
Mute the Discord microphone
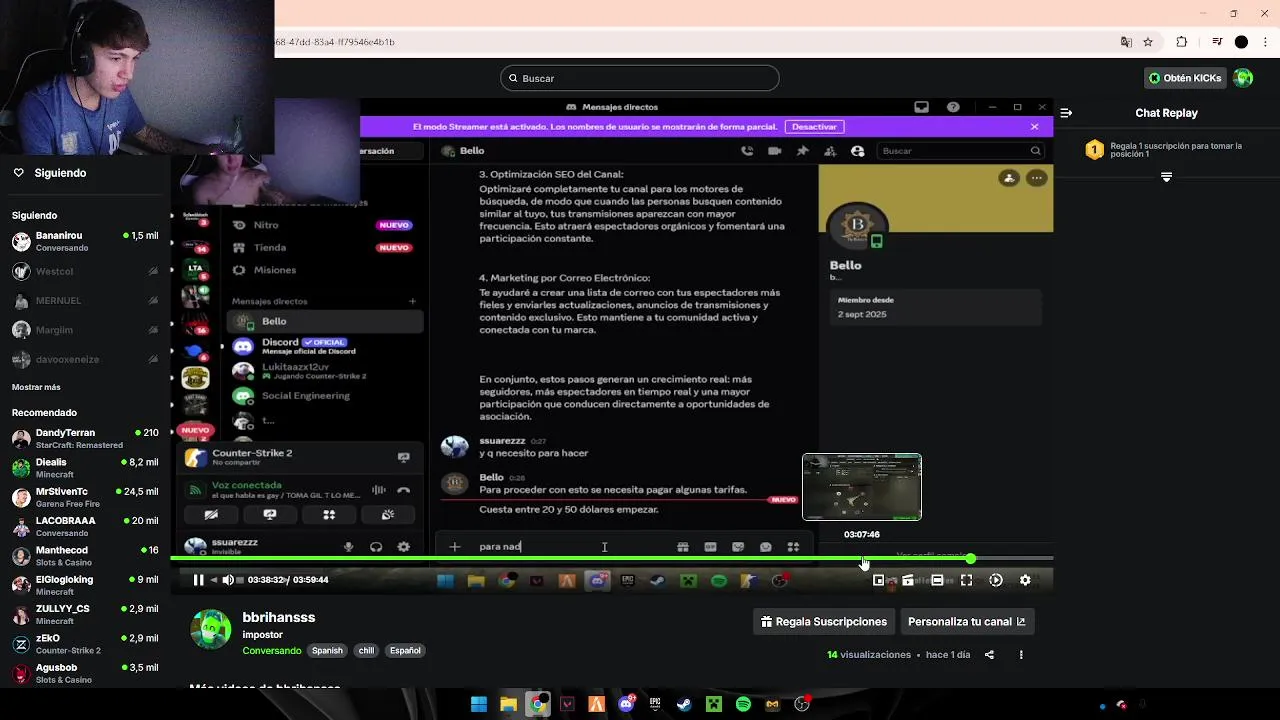pyautogui.click(x=348, y=547)
